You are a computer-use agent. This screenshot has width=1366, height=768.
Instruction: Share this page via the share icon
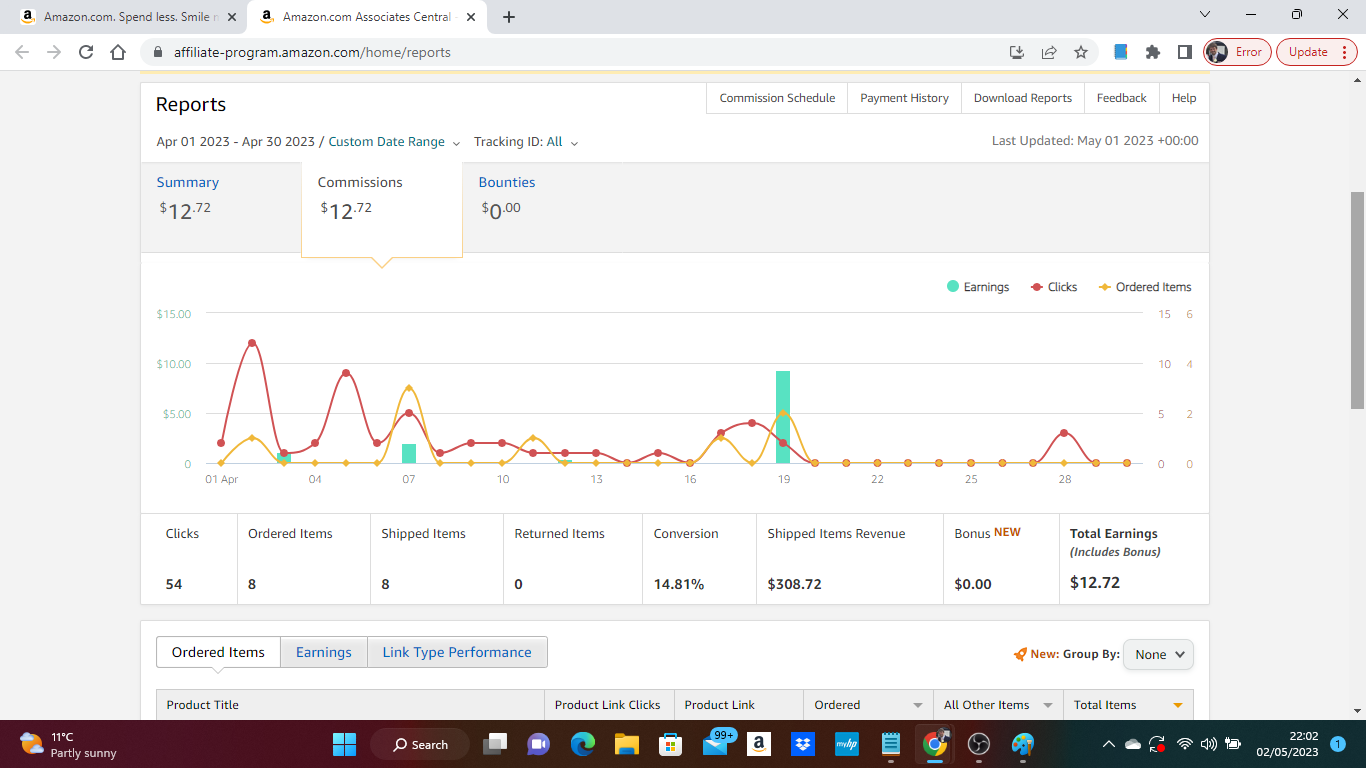tap(1049, 52)
